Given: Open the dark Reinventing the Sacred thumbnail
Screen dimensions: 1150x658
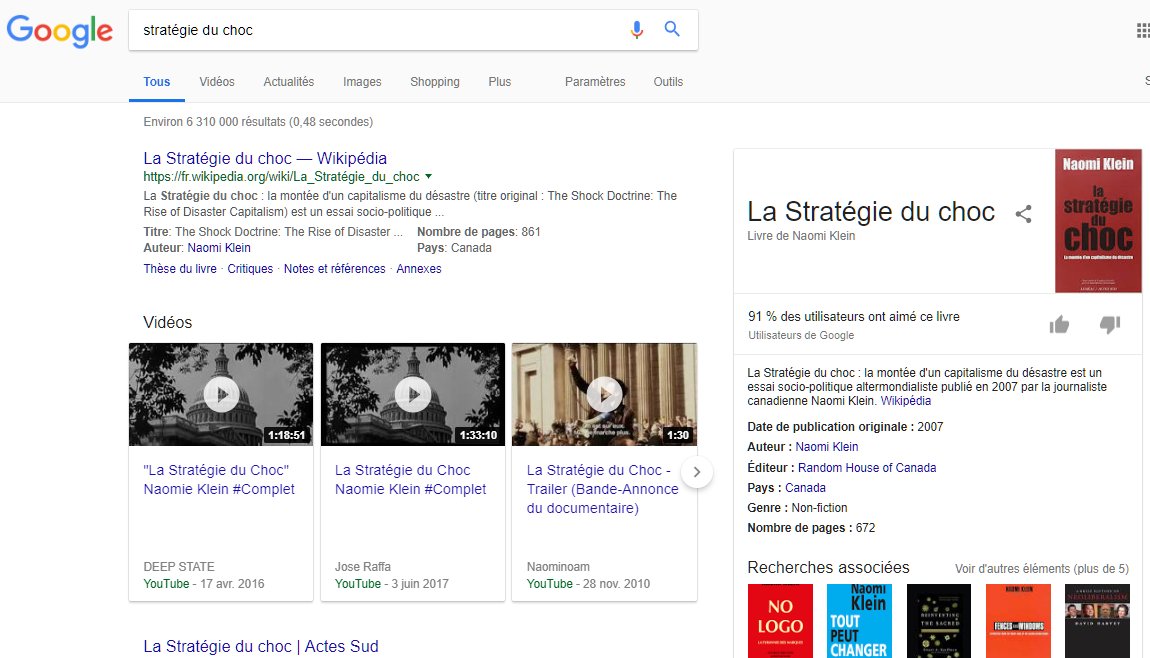Looking at the screenshot, I should 939,621.
